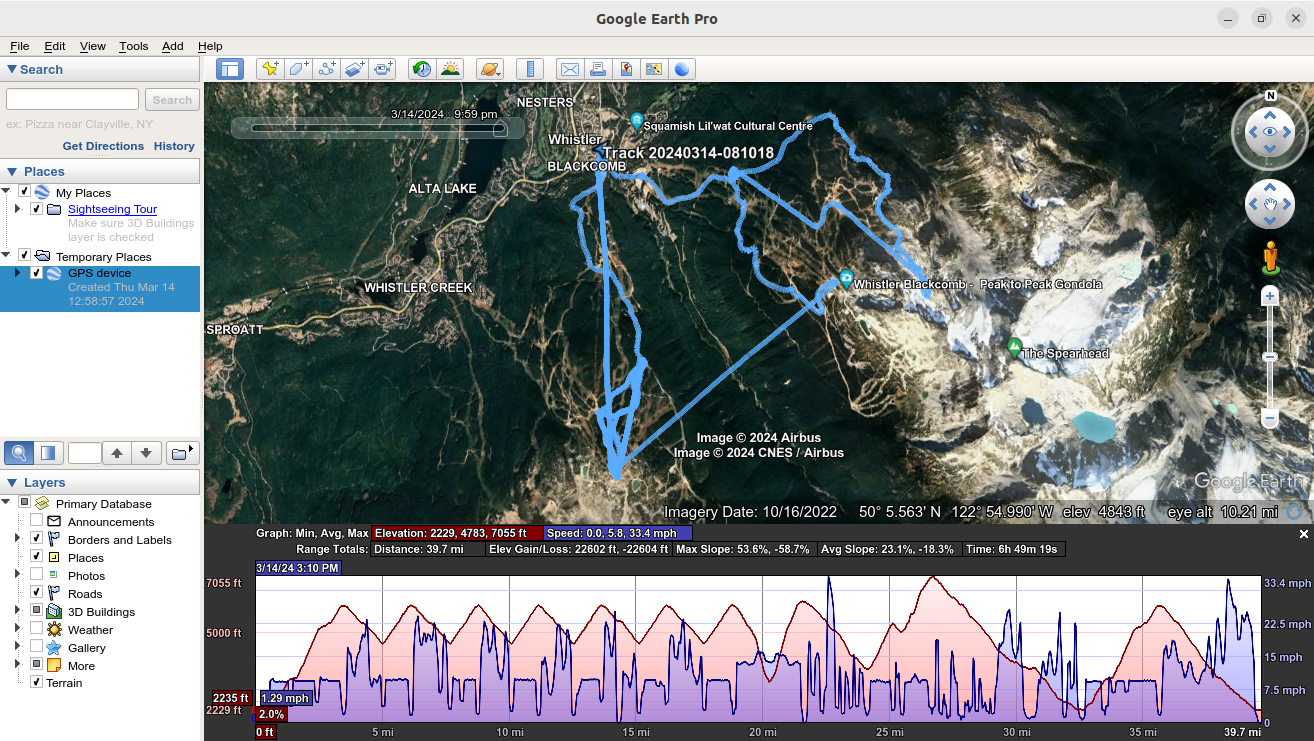
Task: Collapse the Search panel
Action: (x=12, y=69)
